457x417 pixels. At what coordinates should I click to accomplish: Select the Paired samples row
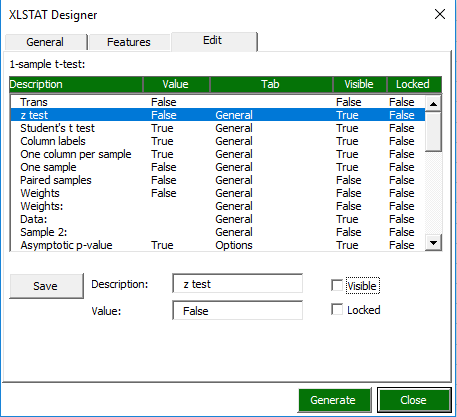pos(218,180)
